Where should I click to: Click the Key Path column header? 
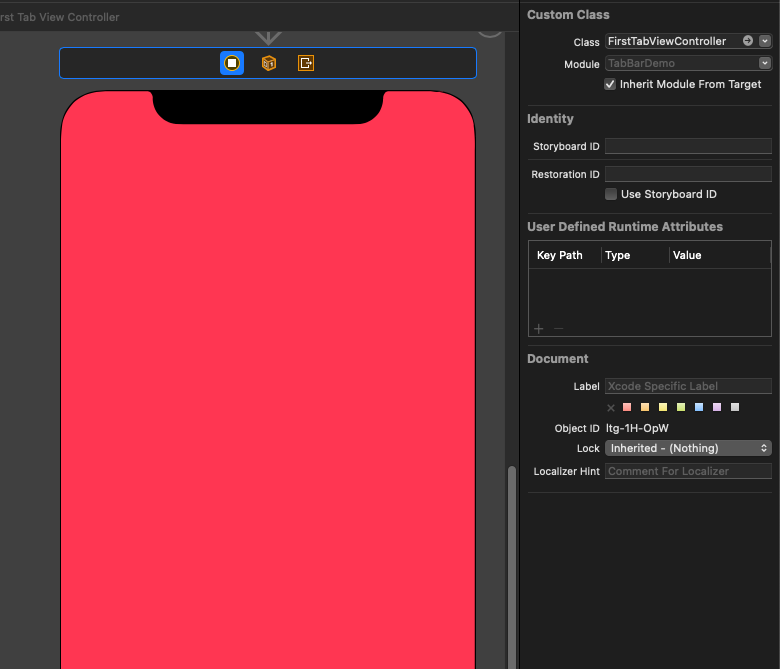pyautogui.click(x=560, y=255)
